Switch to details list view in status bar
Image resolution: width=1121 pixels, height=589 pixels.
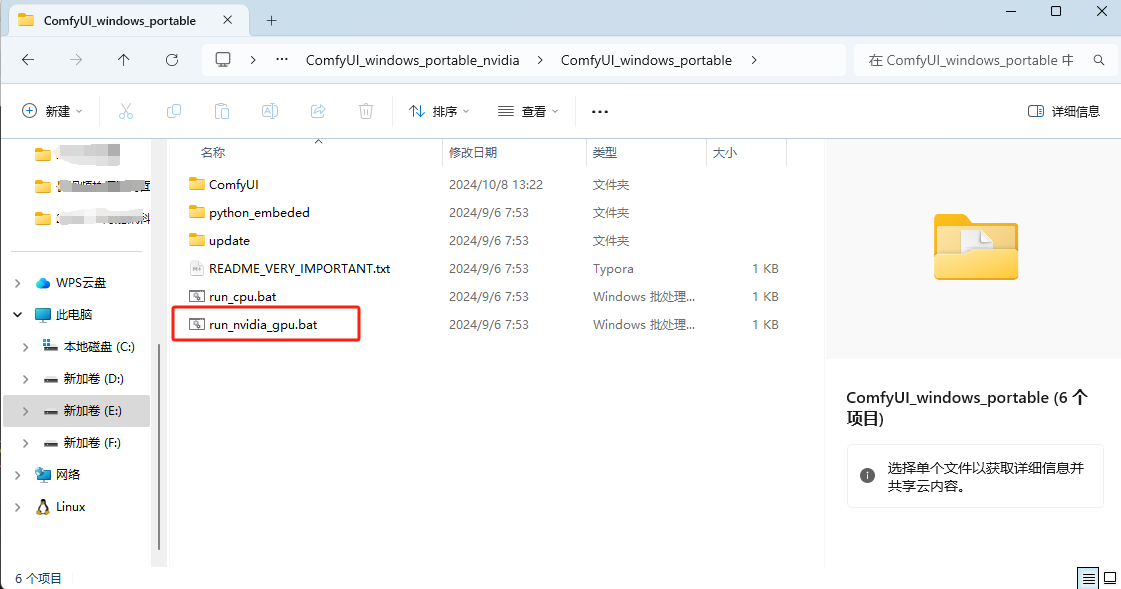tap(1087, 578)
